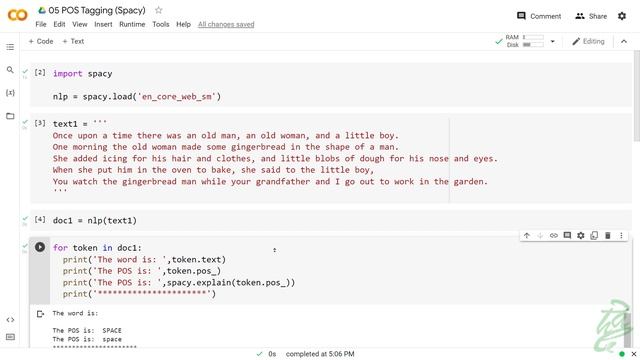The width and height of the screenshot is (640, 360).
Task: Add a new Code cell
Action: tap(41, 41)
